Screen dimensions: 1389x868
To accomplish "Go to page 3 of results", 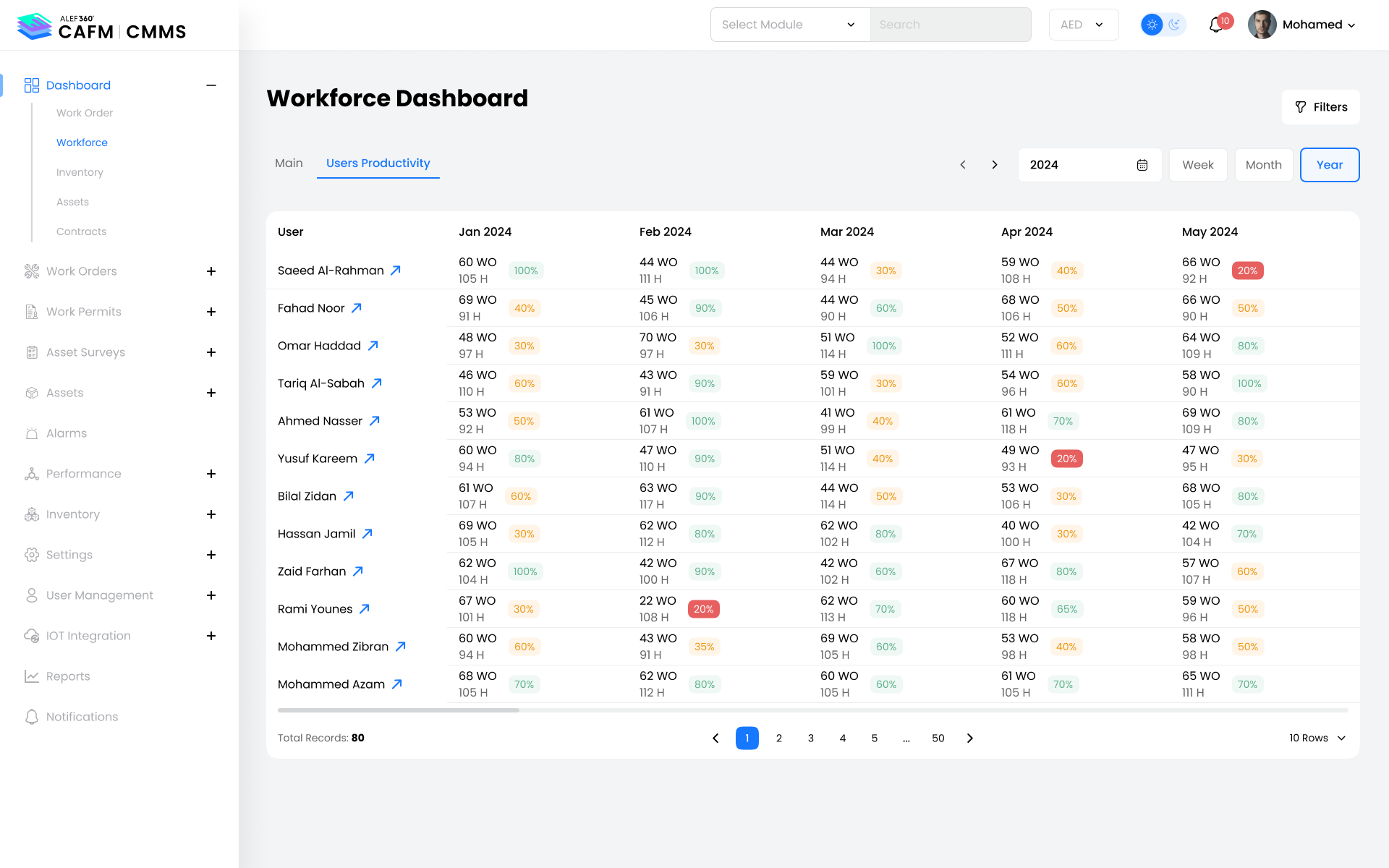I will click(x=811, y=738).
